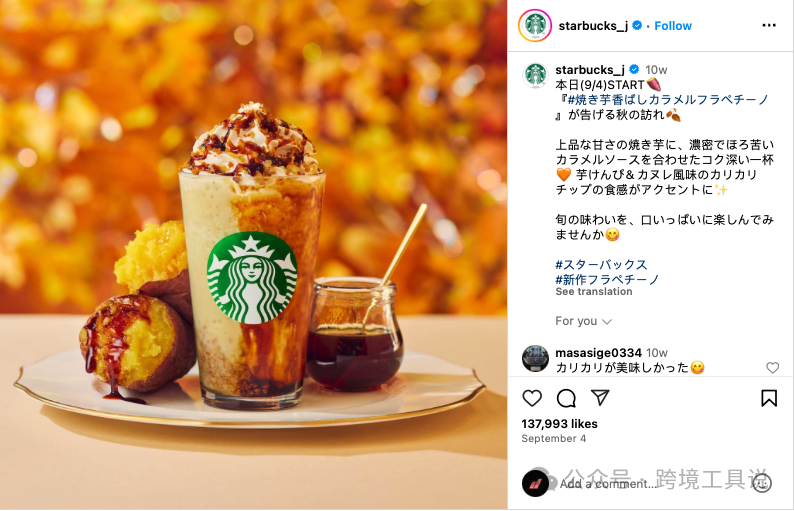The image size is (794, 511).
Task: Like masasige0334's comment with the small heart
Action: tap(772, 368)
